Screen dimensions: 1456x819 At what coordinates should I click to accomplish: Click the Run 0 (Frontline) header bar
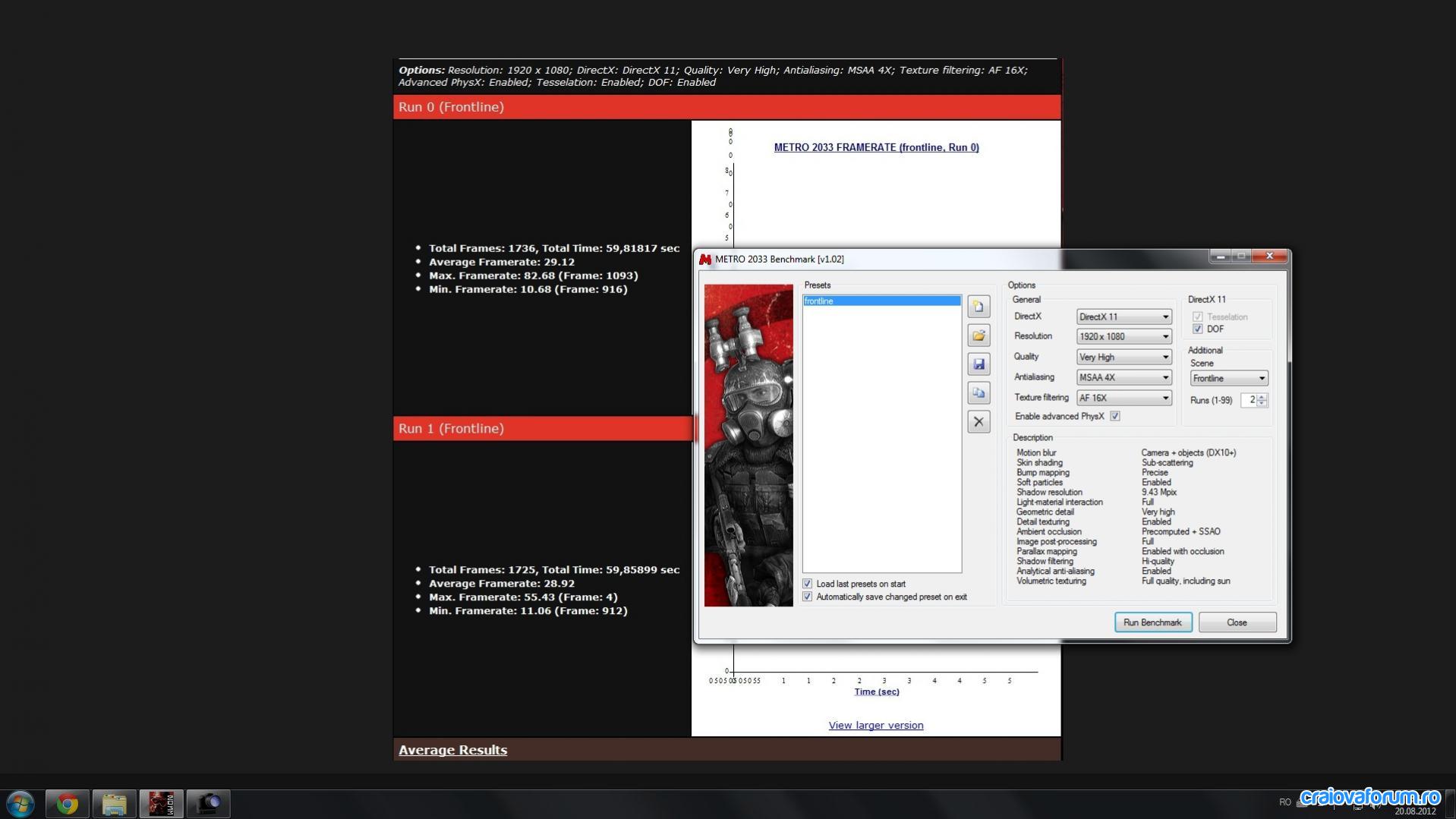click(x=726, y=107)
